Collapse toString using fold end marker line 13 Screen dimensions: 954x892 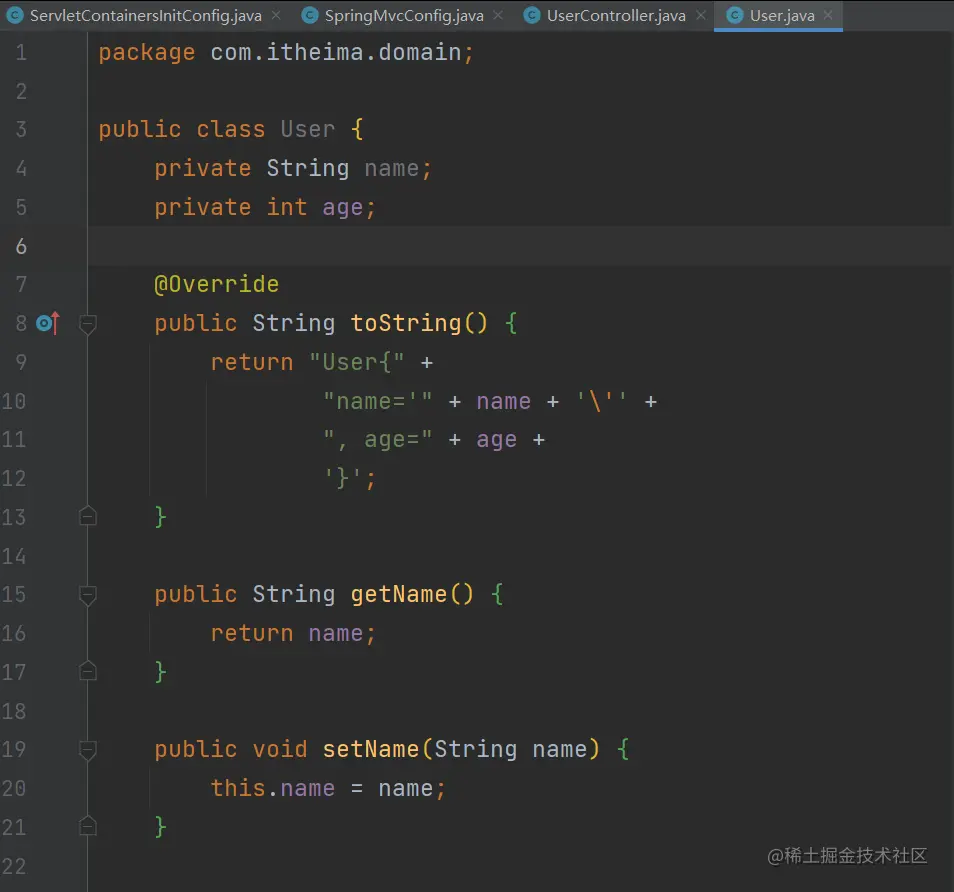tap(88, 516)
